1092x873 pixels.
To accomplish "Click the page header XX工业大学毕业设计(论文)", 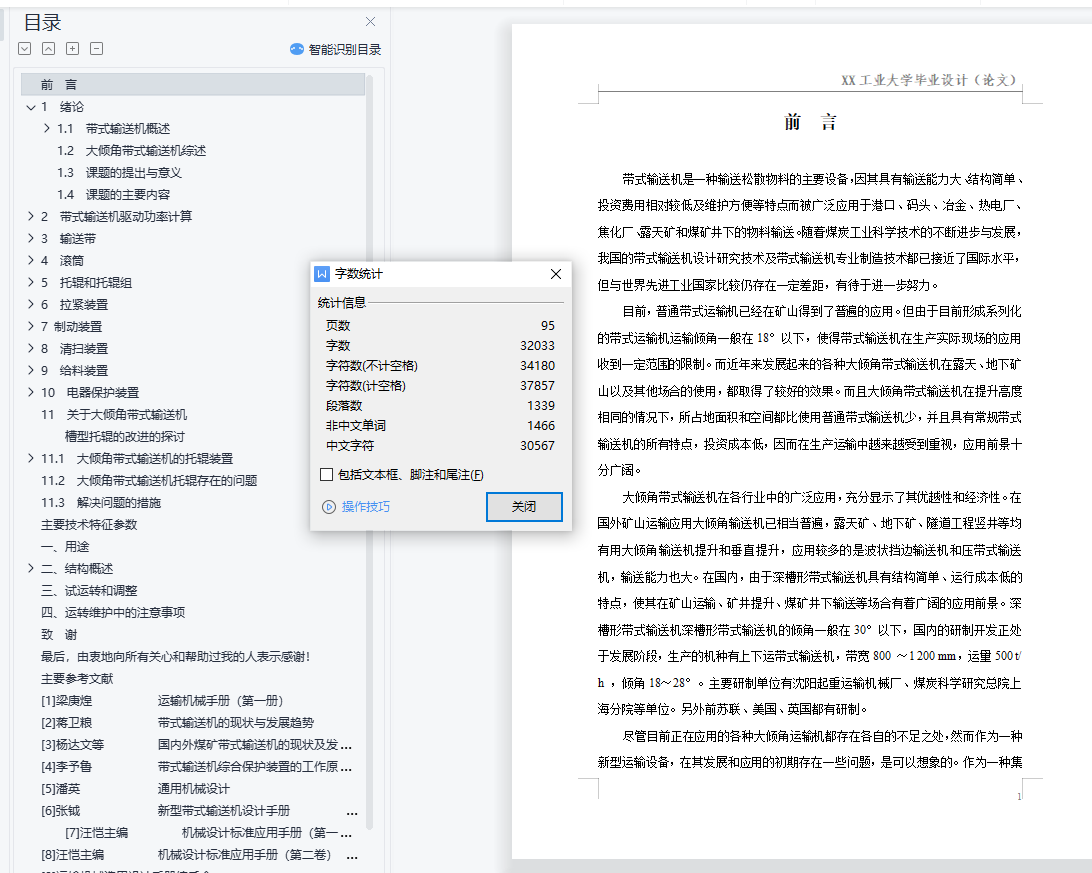I will (929, 80).
